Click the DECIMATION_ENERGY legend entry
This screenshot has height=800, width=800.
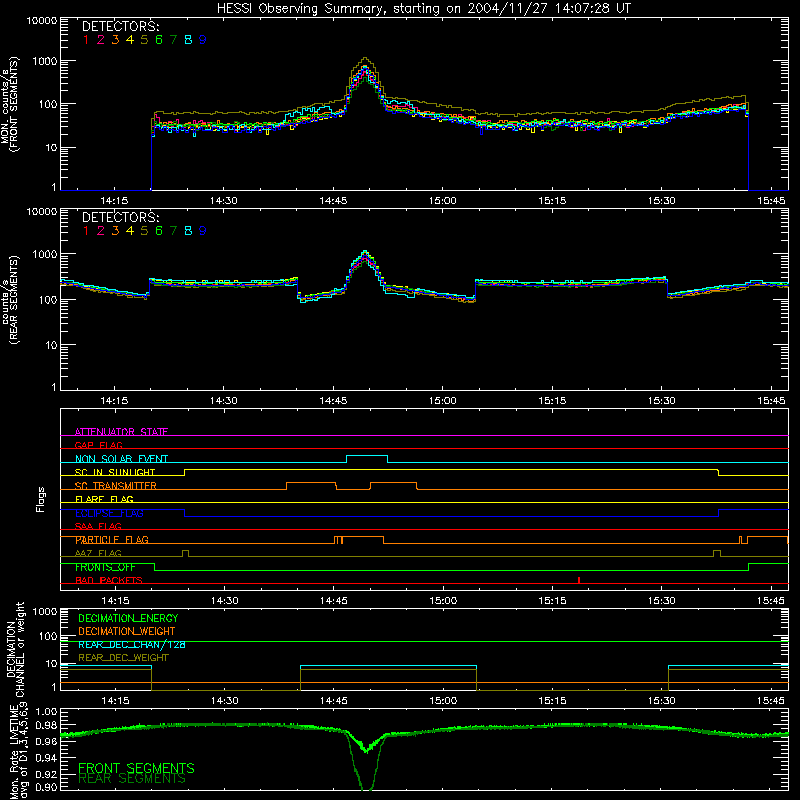tap(128, 618)
